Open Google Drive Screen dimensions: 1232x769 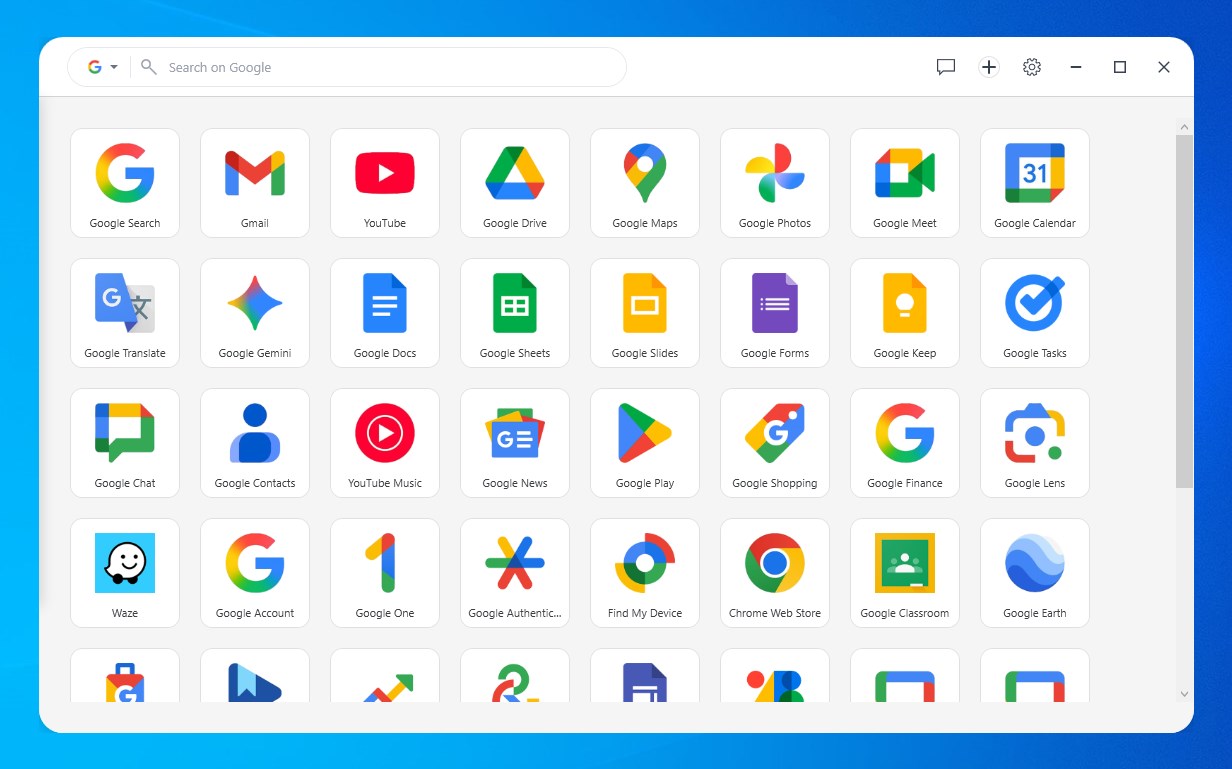[515, 183]
